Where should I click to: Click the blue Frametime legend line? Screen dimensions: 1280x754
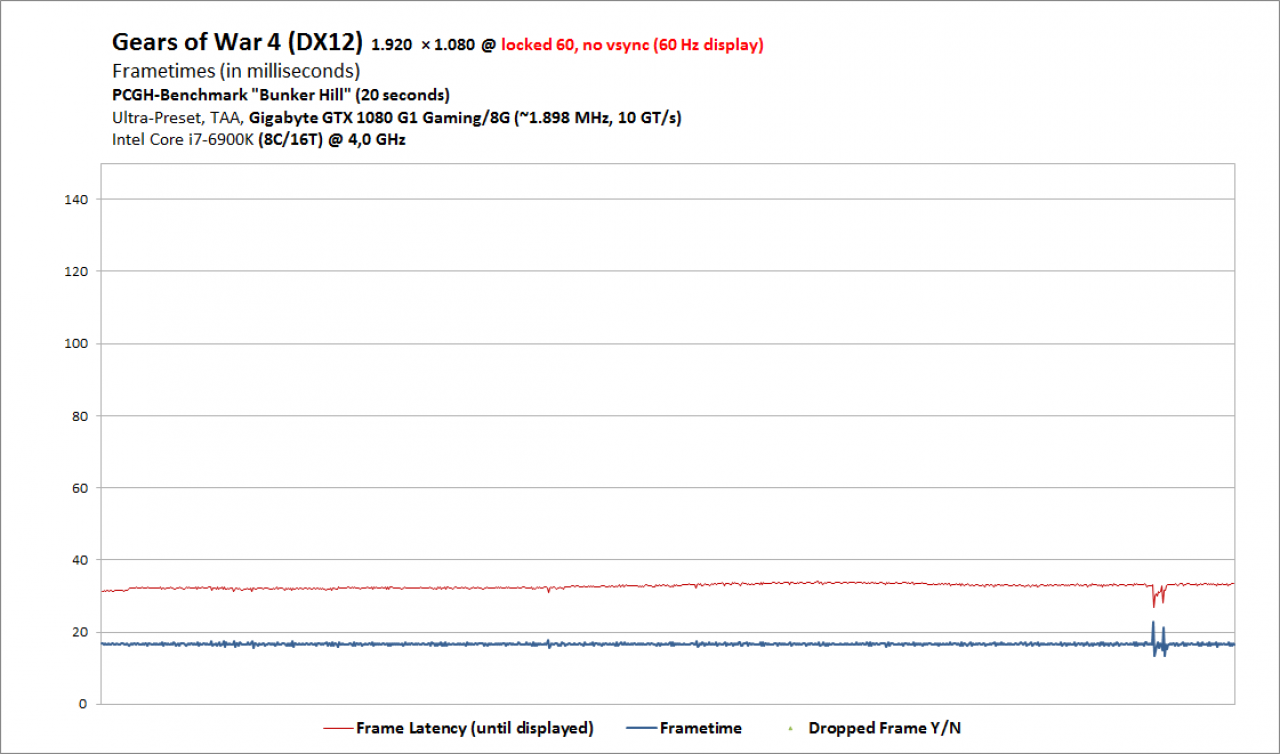pyautogui.click(x=641, y=729)
